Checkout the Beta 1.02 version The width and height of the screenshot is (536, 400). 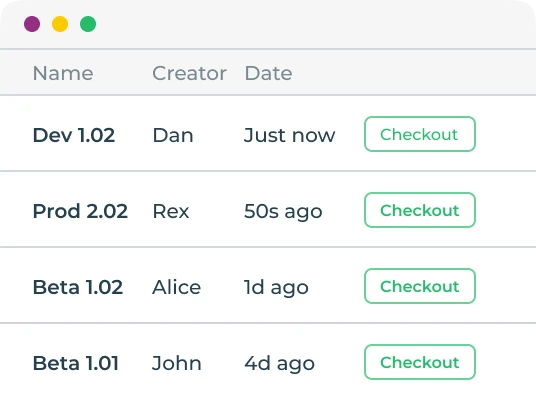(x=420, y=286)
